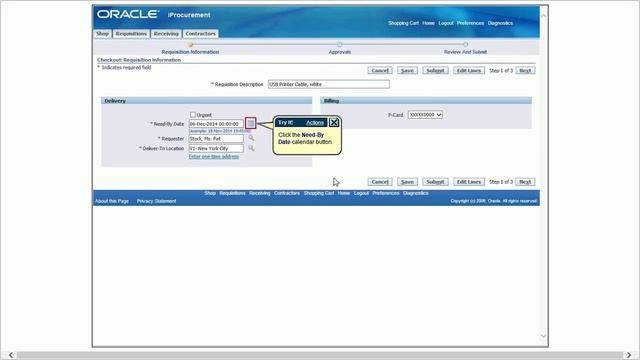Click the horizontal scrollbar right arrow

[629, 355]
